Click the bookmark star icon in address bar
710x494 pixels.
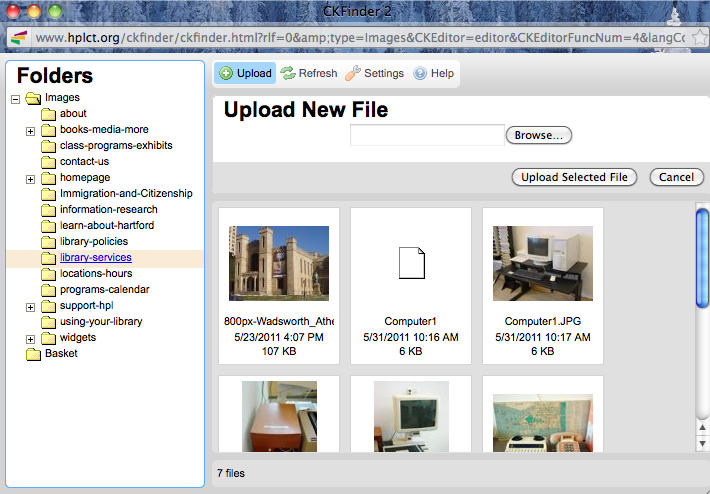(x=700, y=37)
